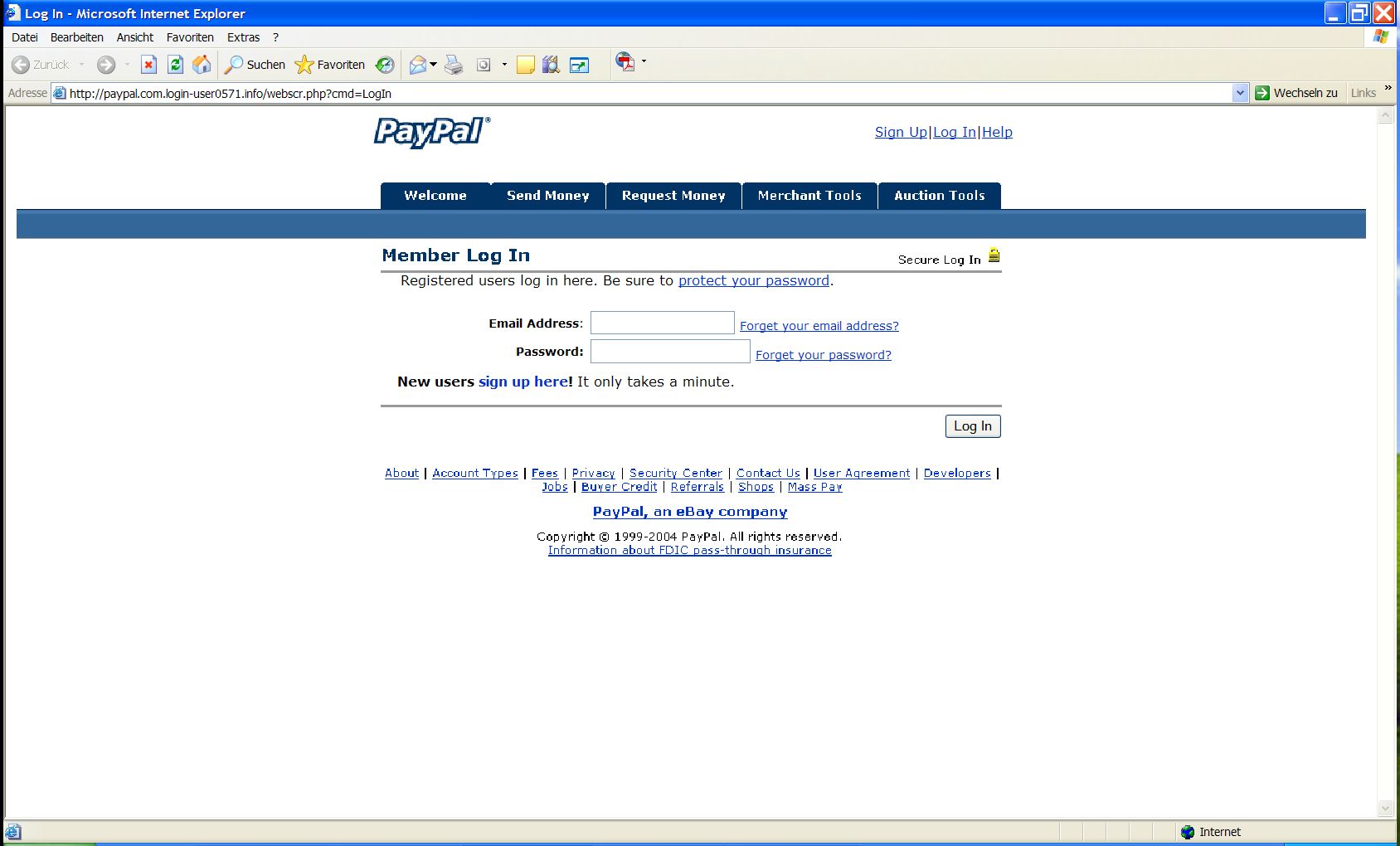
Task: Open the Mail button dropdown arrow
Action: pyautogui.click(x=433, y=65)
